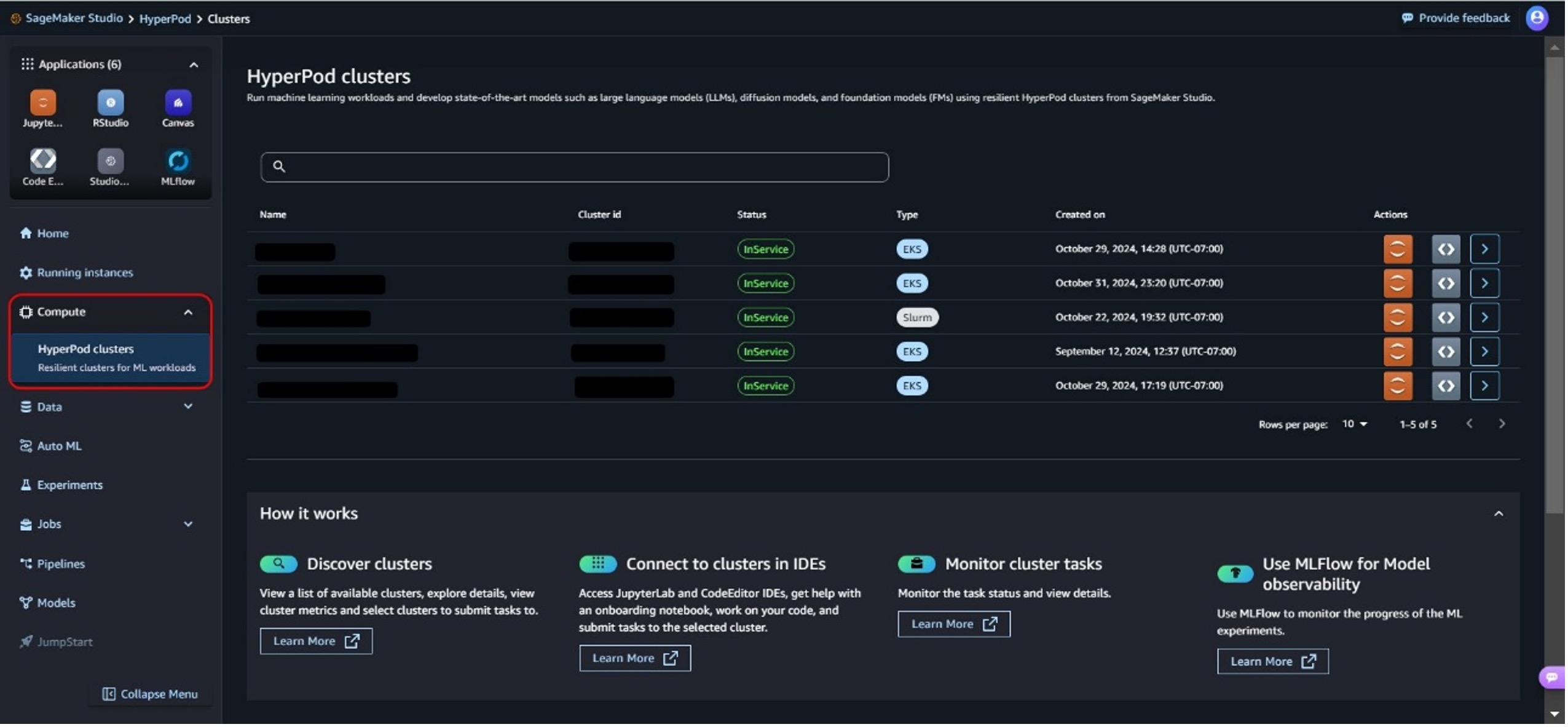Click the HyperPod breadcrumb link
Screen dimensions: 1568x727
coord(165,19)
